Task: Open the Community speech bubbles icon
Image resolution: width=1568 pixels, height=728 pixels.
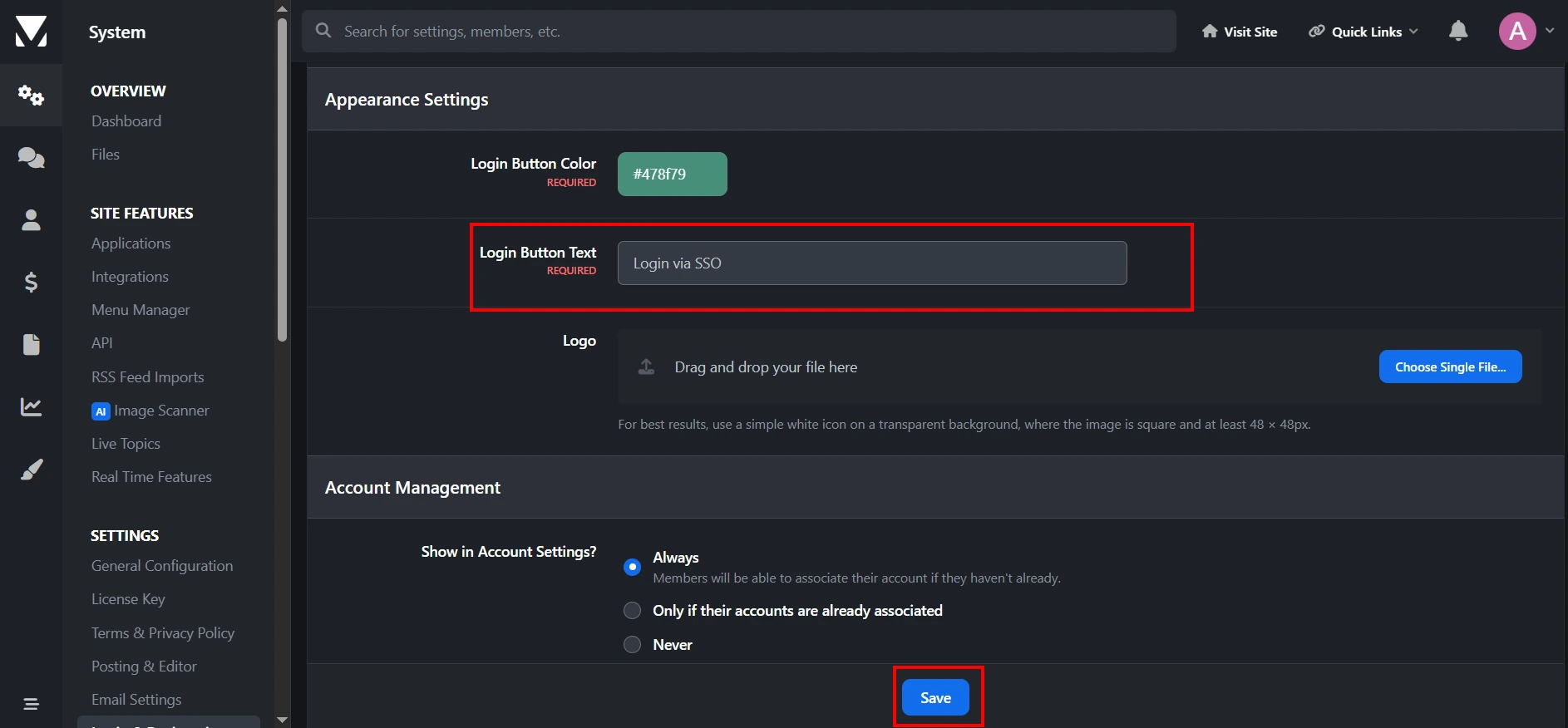Action: [31, 157]
